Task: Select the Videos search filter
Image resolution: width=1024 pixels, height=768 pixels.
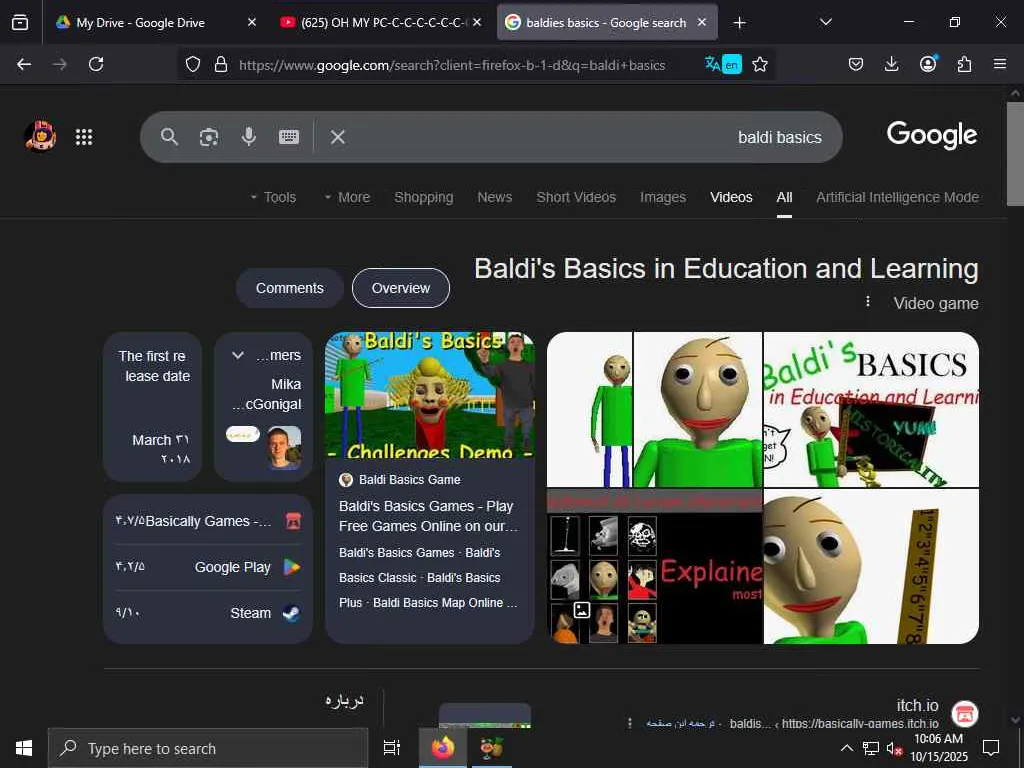Action: coord(731,197)
